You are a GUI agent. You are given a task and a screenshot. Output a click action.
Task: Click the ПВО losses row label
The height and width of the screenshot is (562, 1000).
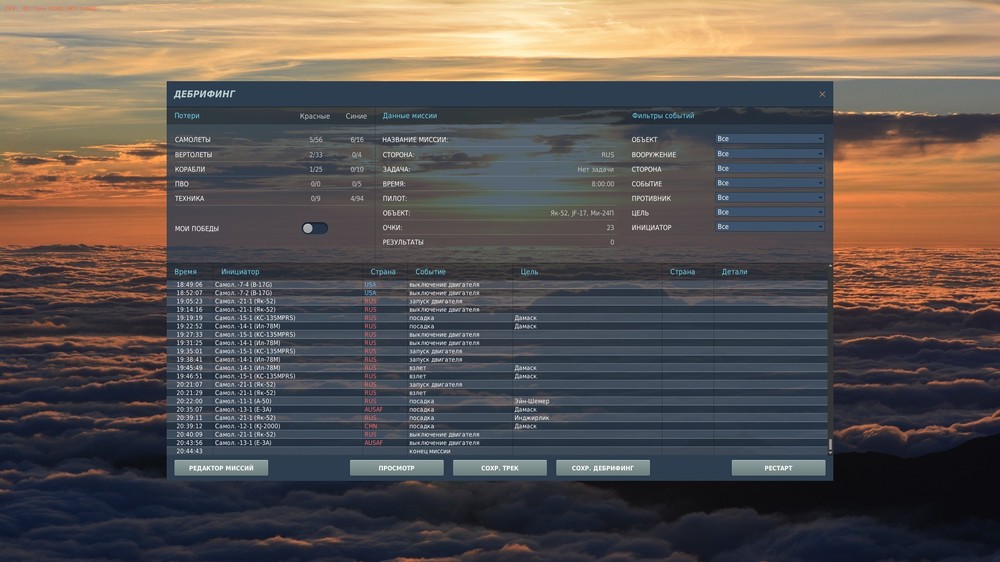[x=182, y=184]
